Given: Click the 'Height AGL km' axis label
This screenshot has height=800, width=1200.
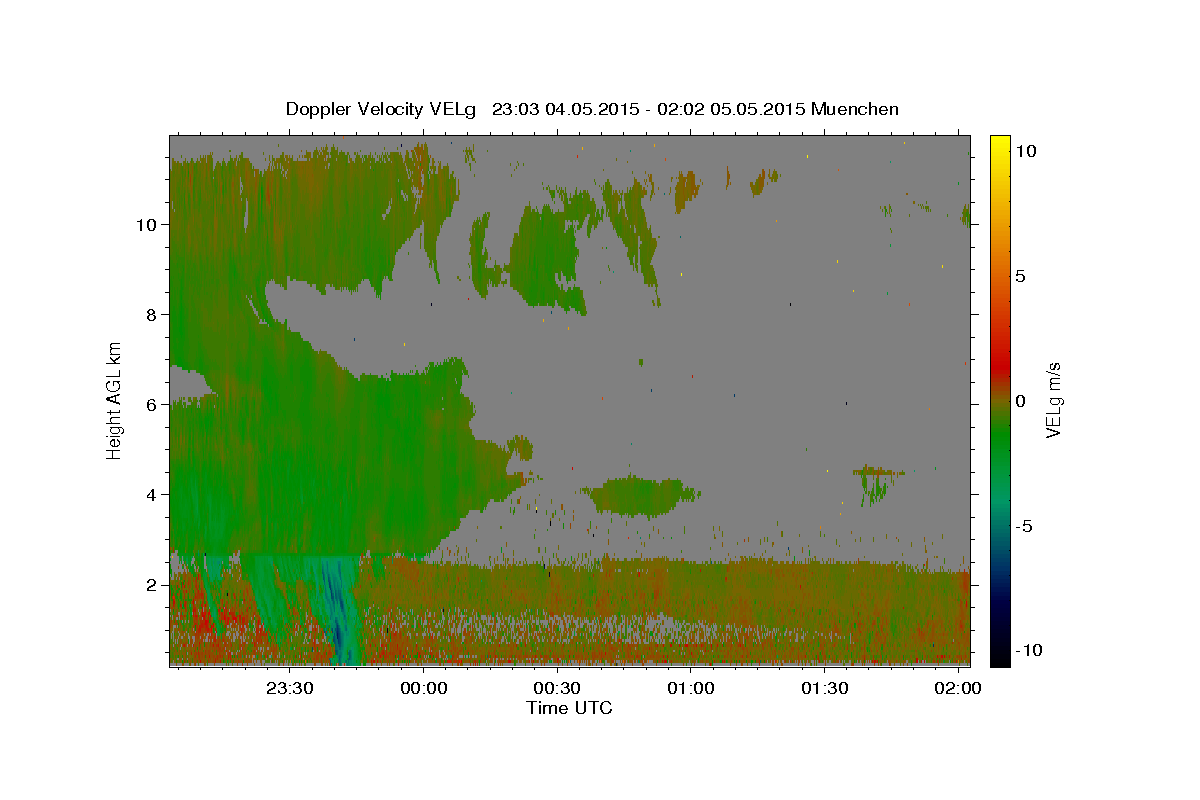Looking at the screenshot, I should (x=115, y=399).
